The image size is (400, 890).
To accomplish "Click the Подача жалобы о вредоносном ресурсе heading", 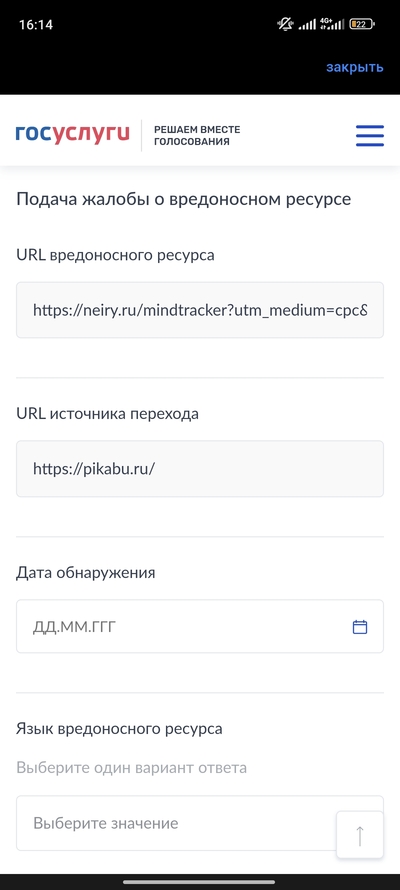I will [x=183, y=200].
